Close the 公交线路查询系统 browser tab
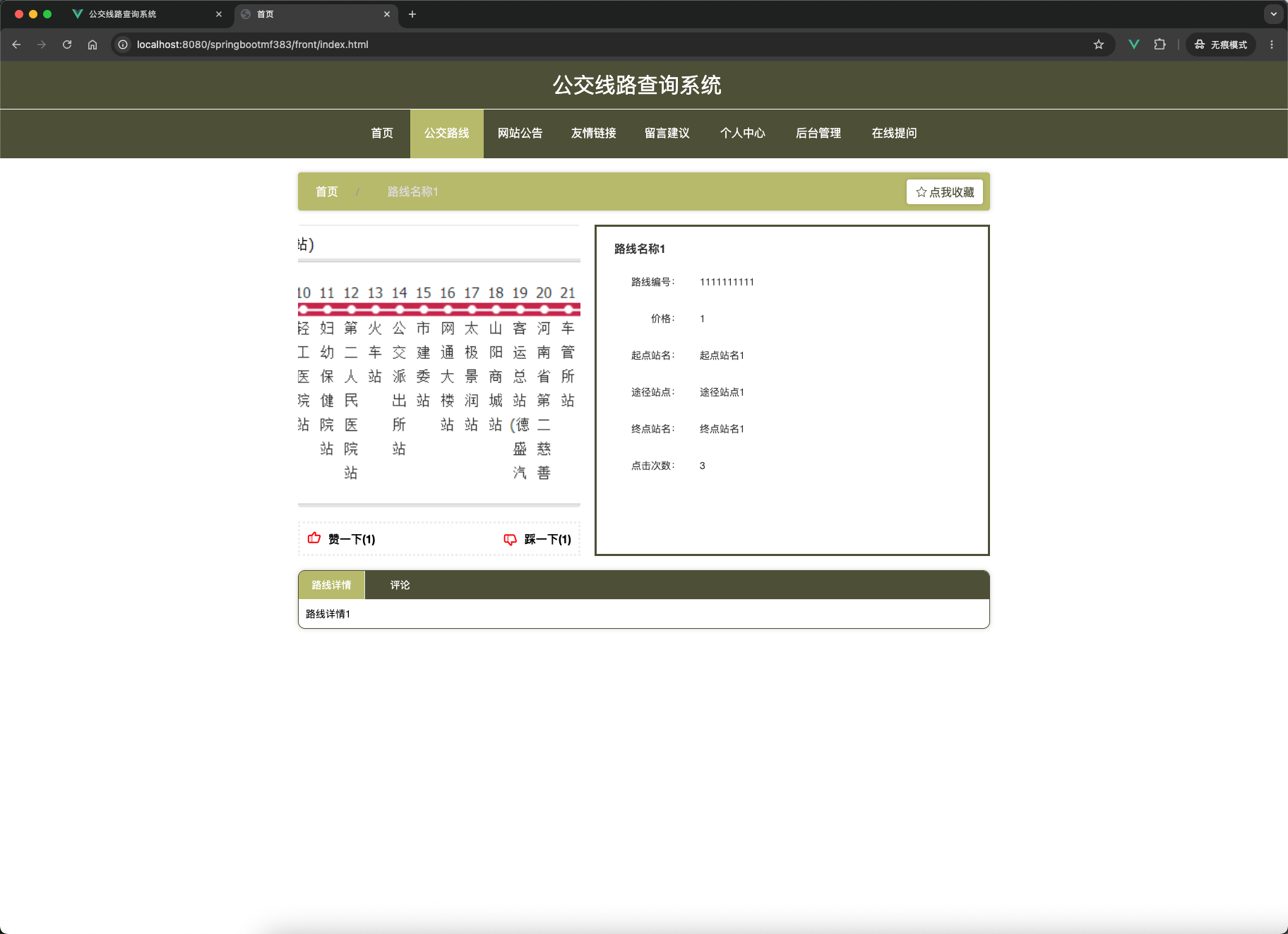This screenshot has height=934, width=1288. (219, 14)
